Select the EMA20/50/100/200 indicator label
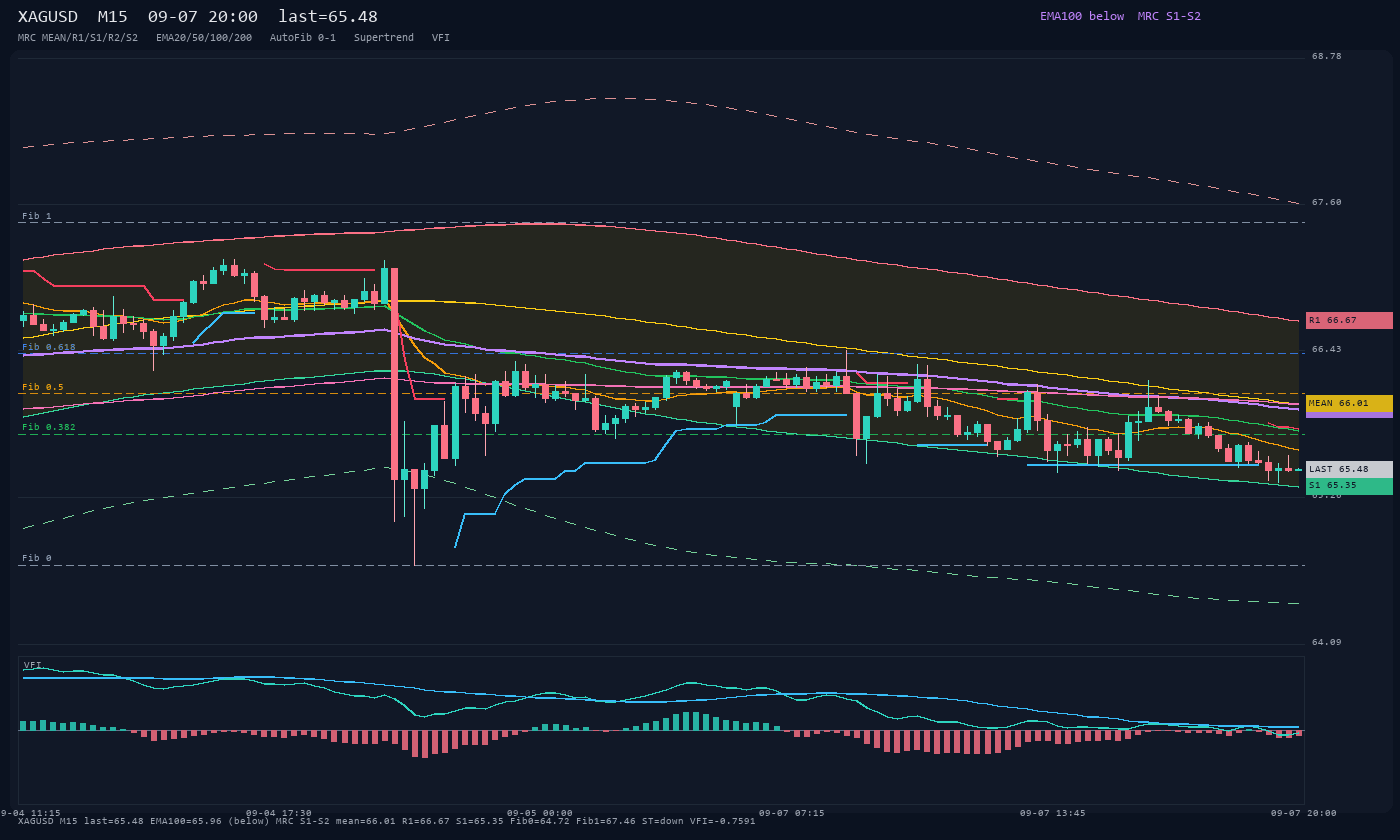Image resolution: width=1400 pixels, height=840 pixels. point(204,38)
